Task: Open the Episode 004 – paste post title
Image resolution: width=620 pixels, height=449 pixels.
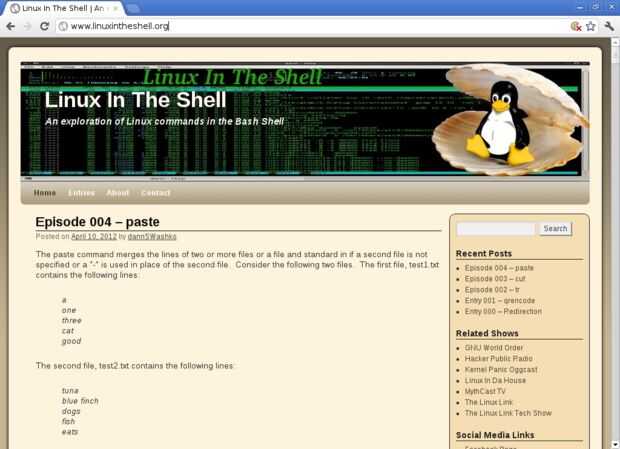Action: point(97,222)
